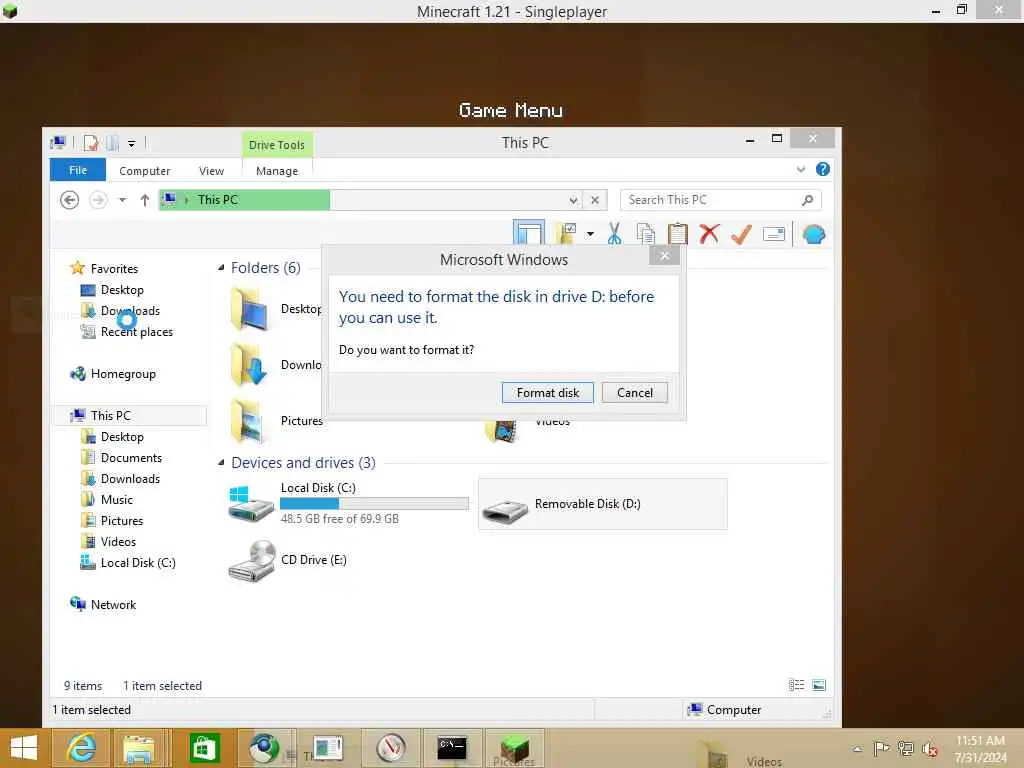Click the Up one level arrow

pyautogui.click(x=144, y=200)
